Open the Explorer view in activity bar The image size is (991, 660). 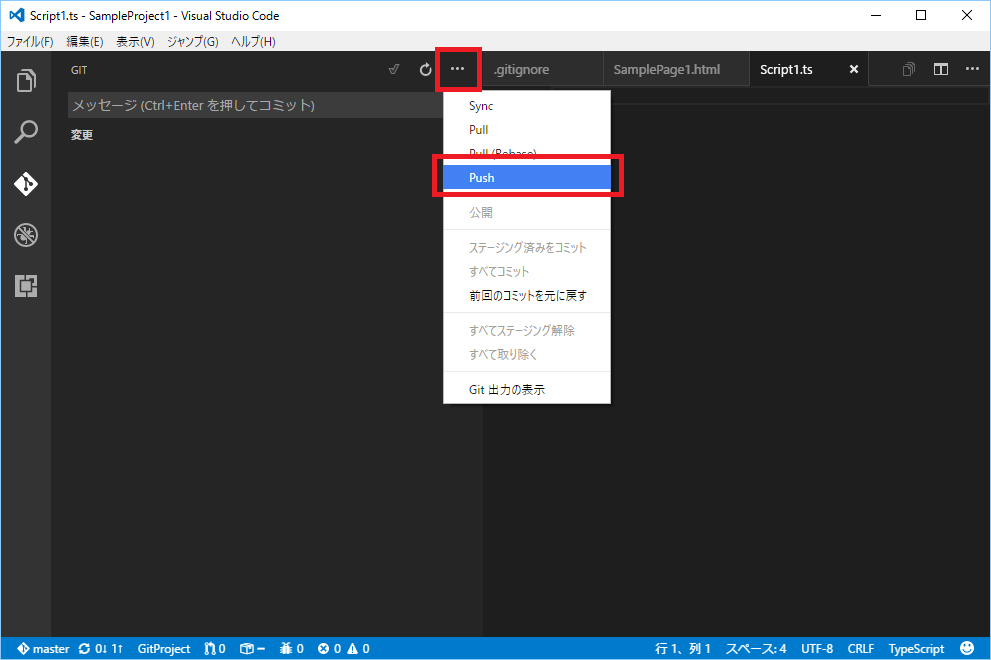tap(26, 80)
